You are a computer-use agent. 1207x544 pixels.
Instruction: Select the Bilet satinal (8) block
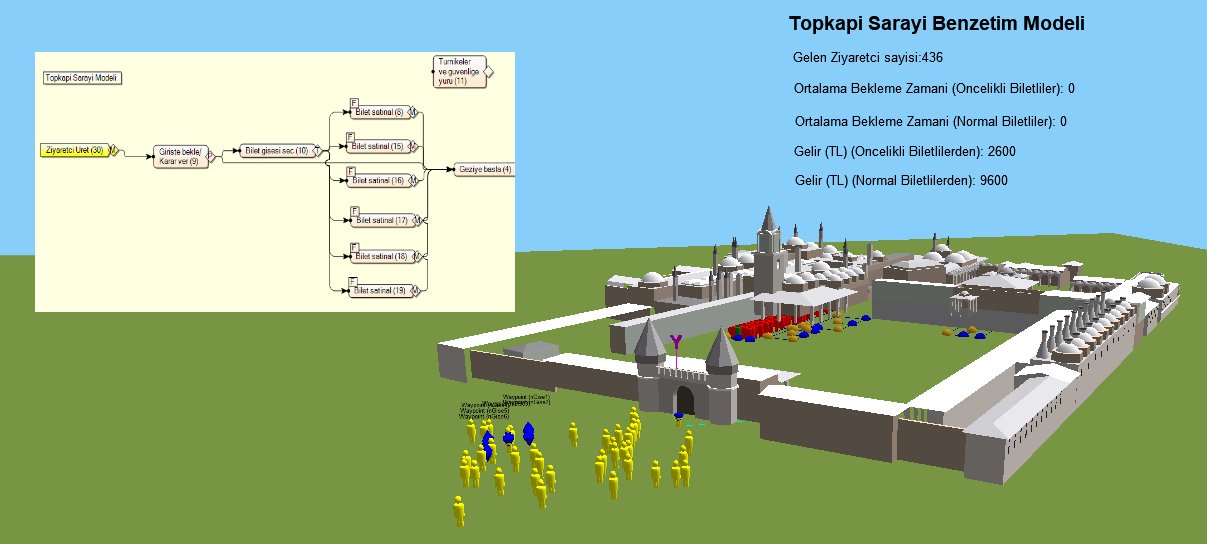tap(380, 112)
